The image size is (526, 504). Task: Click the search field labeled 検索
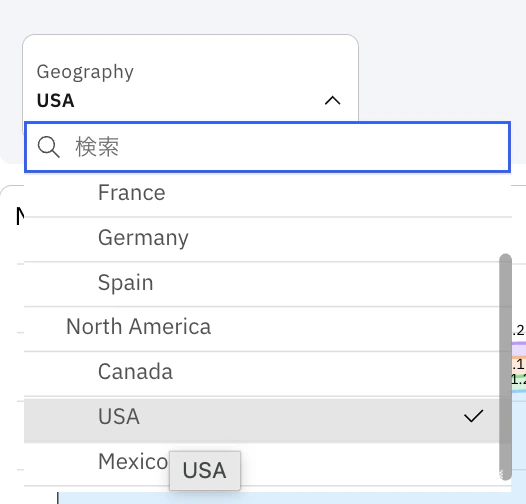click(x=267, y=147)
